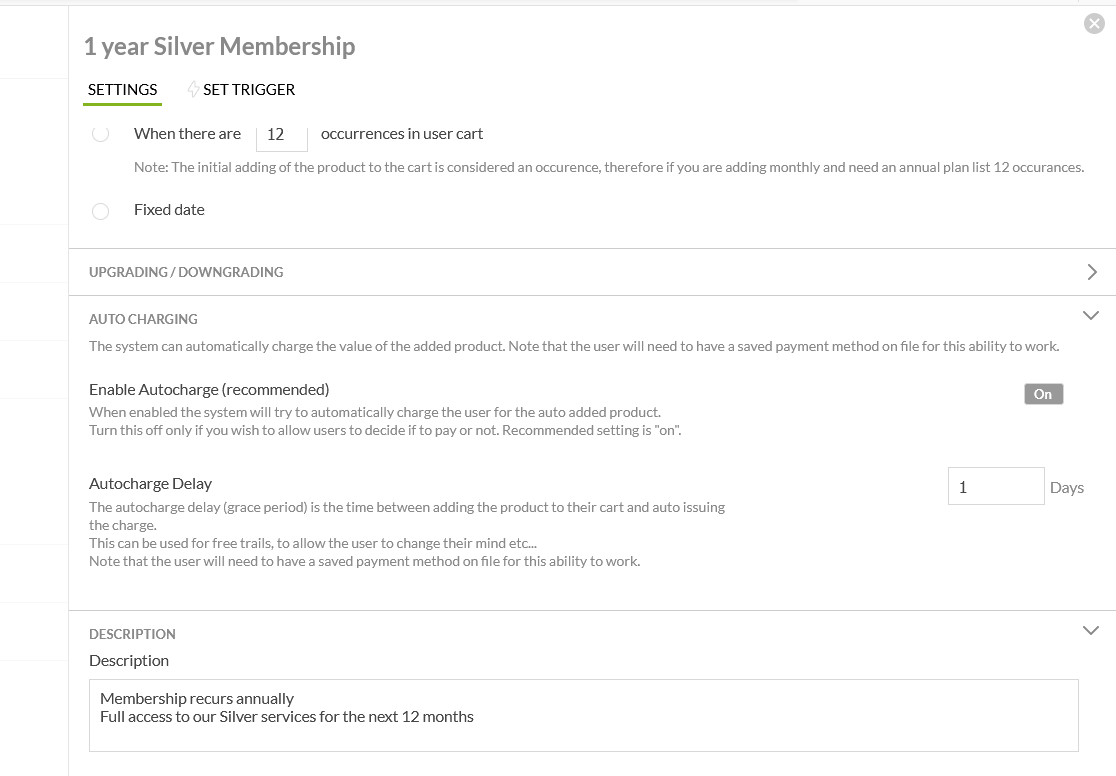Click the Autocharge Delay heading label

pyautogui.click(x=150, y=483)
